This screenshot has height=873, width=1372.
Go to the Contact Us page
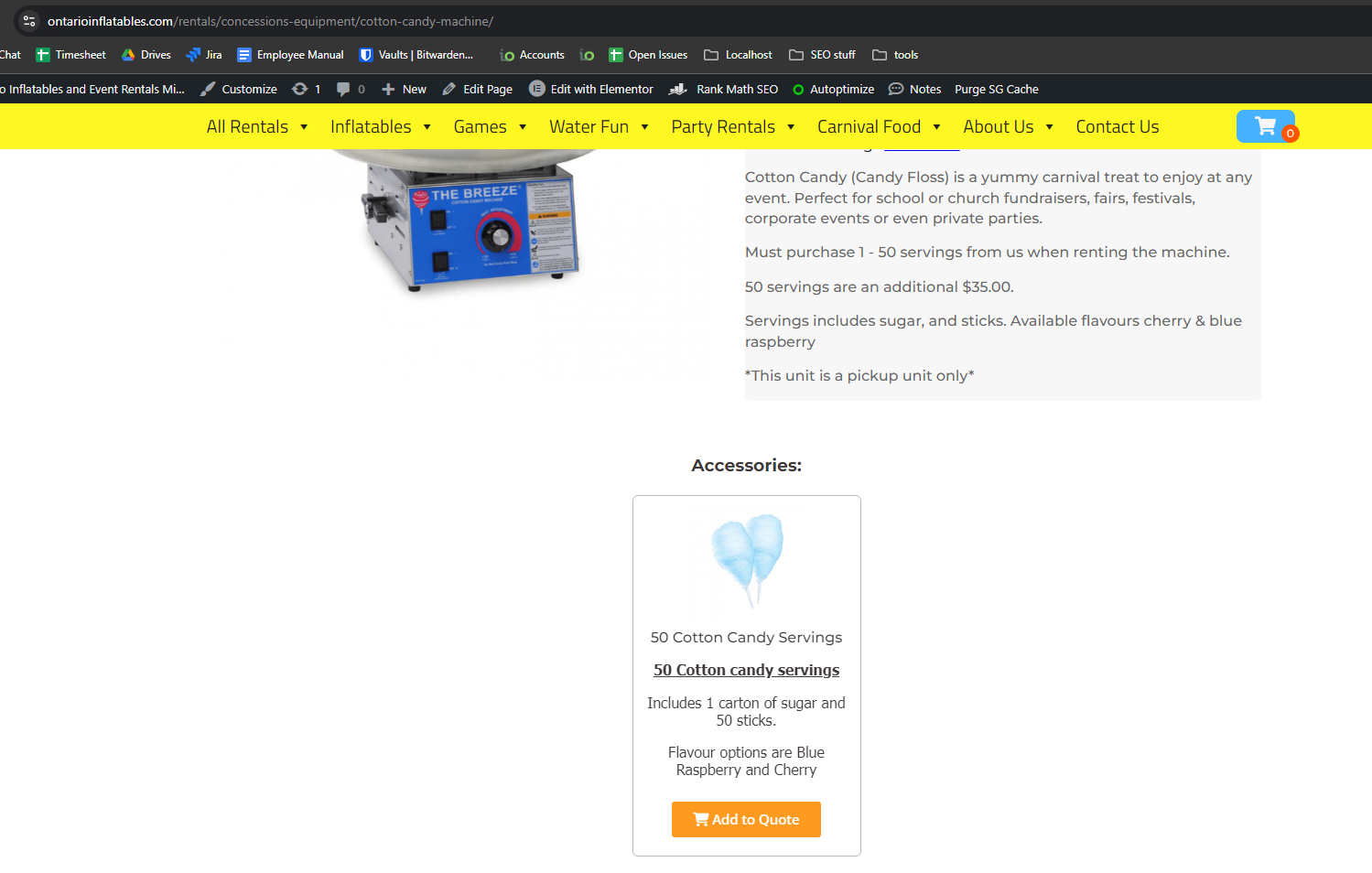[1117, 127]
